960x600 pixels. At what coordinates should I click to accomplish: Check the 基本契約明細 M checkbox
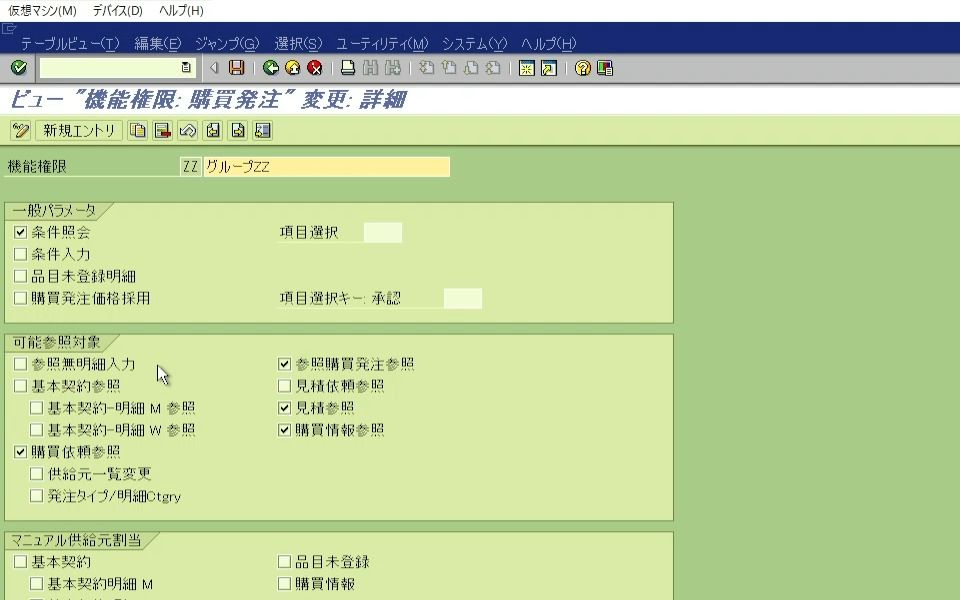click(36, 583)
